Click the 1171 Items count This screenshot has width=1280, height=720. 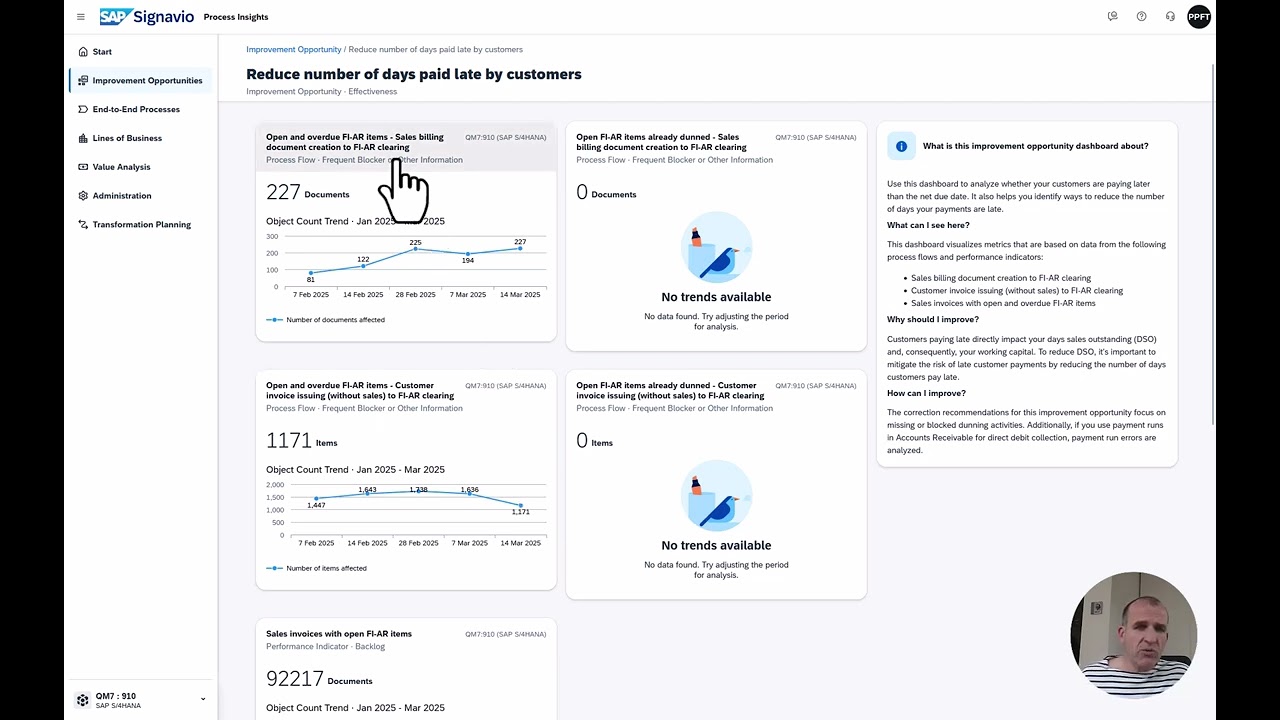301,440
